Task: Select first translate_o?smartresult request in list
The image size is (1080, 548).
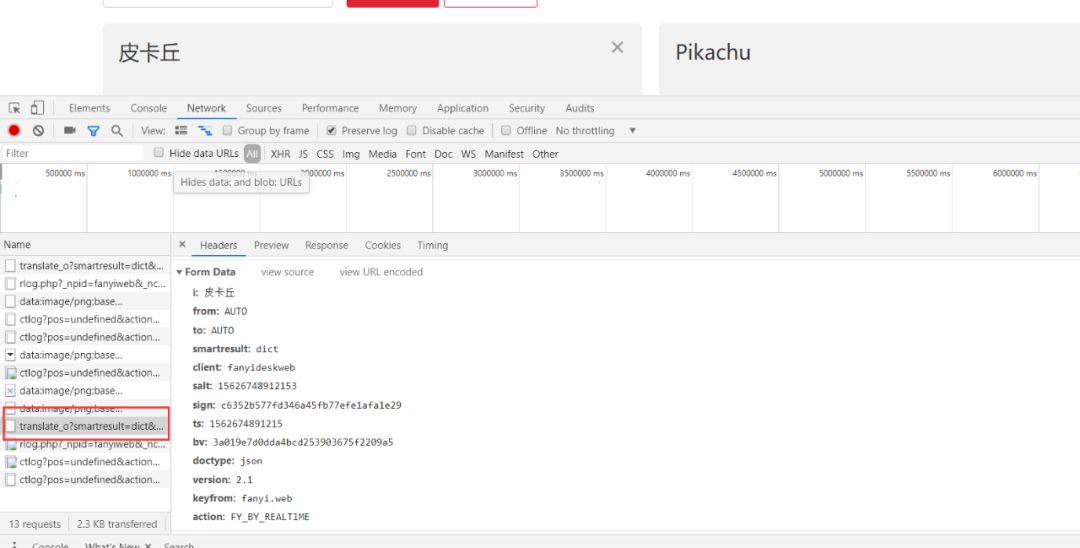Action: pyautogui.click(x=85, y=266)
